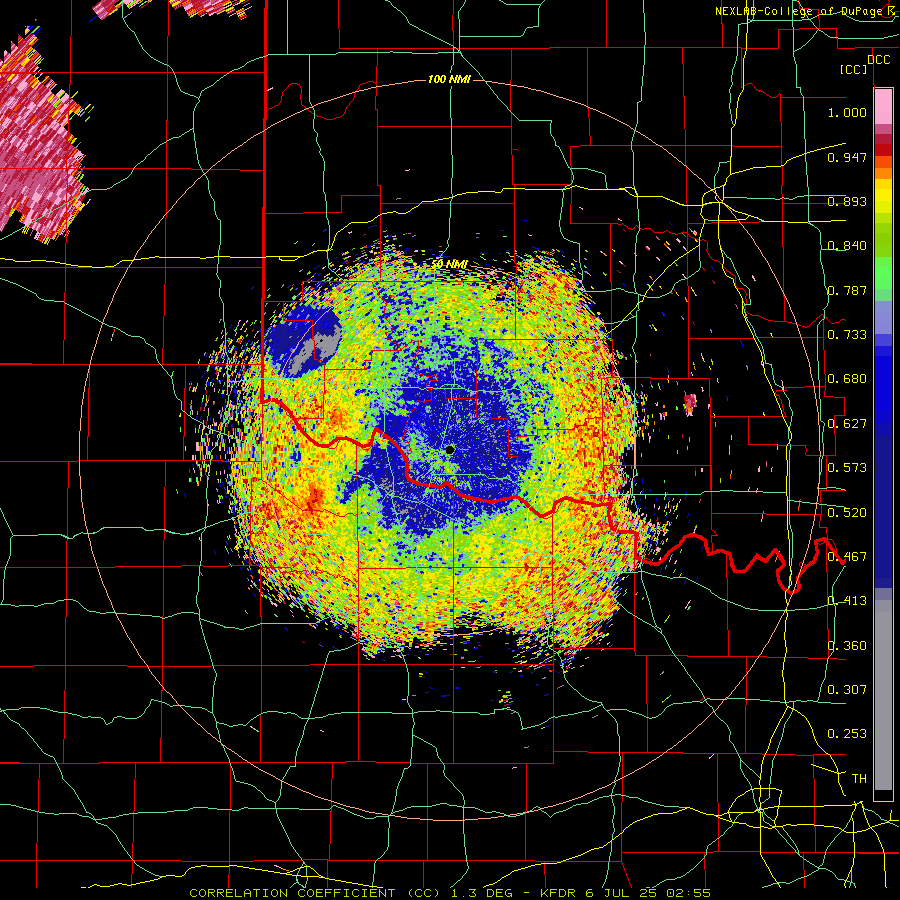Click the 100 NMI range ring label
Screen dimensions: 900x900
coord(449,79)
